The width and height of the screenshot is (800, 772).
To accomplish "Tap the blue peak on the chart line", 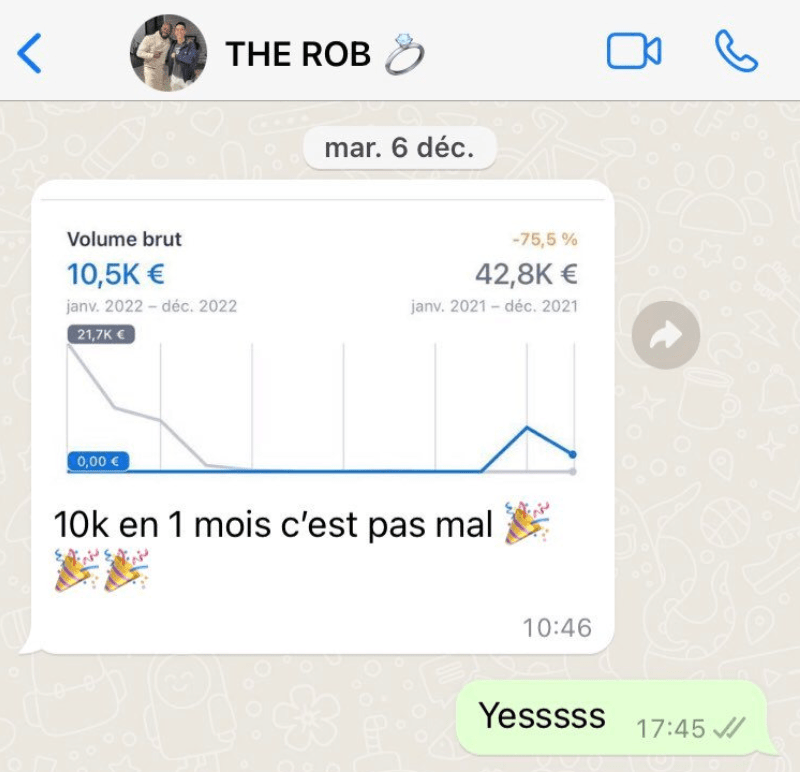I will click(527, 427).
